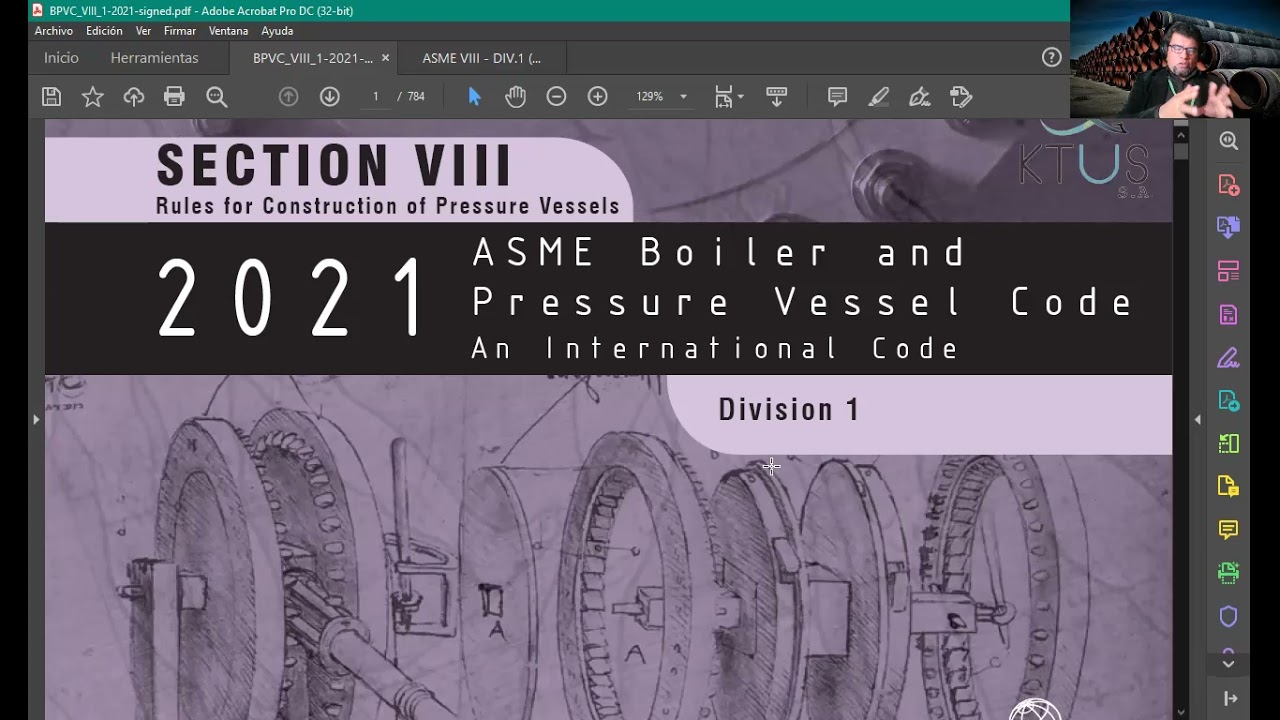
Task: Open the Edición menu
Action: 104,31
